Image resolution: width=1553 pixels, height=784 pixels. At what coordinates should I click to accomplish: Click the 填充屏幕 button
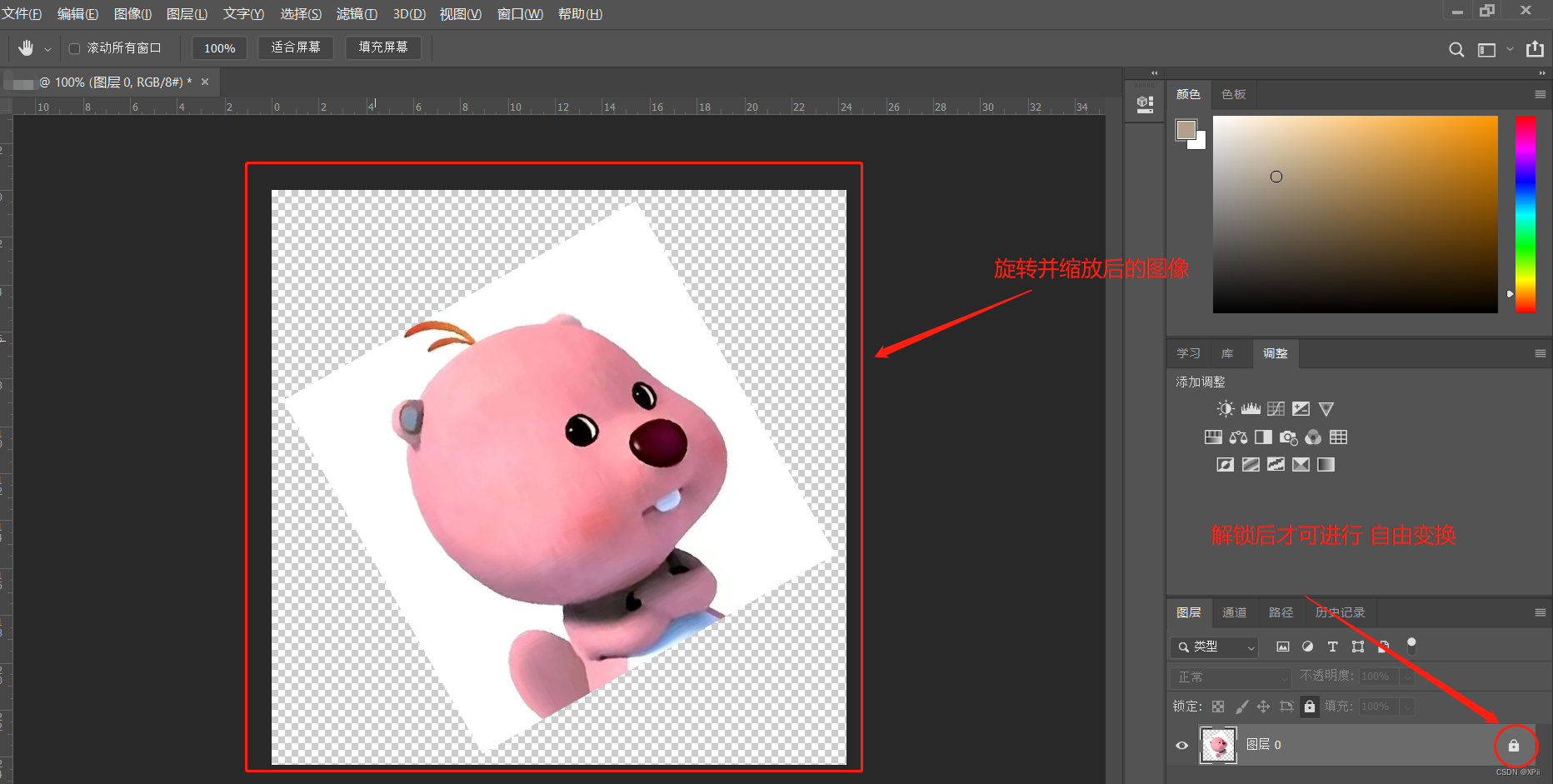click(x=383, y=47)
